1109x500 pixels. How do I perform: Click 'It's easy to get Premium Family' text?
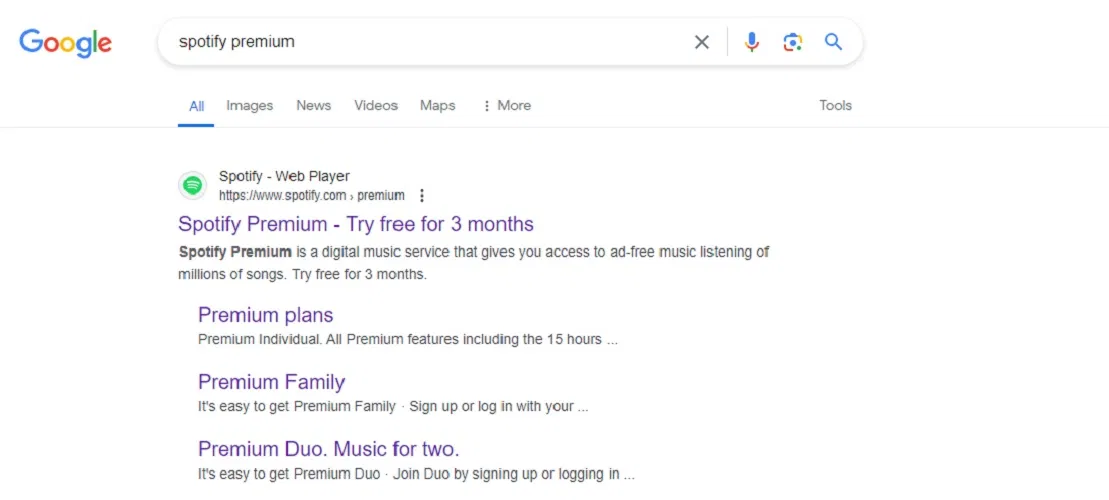coord(393,407)
